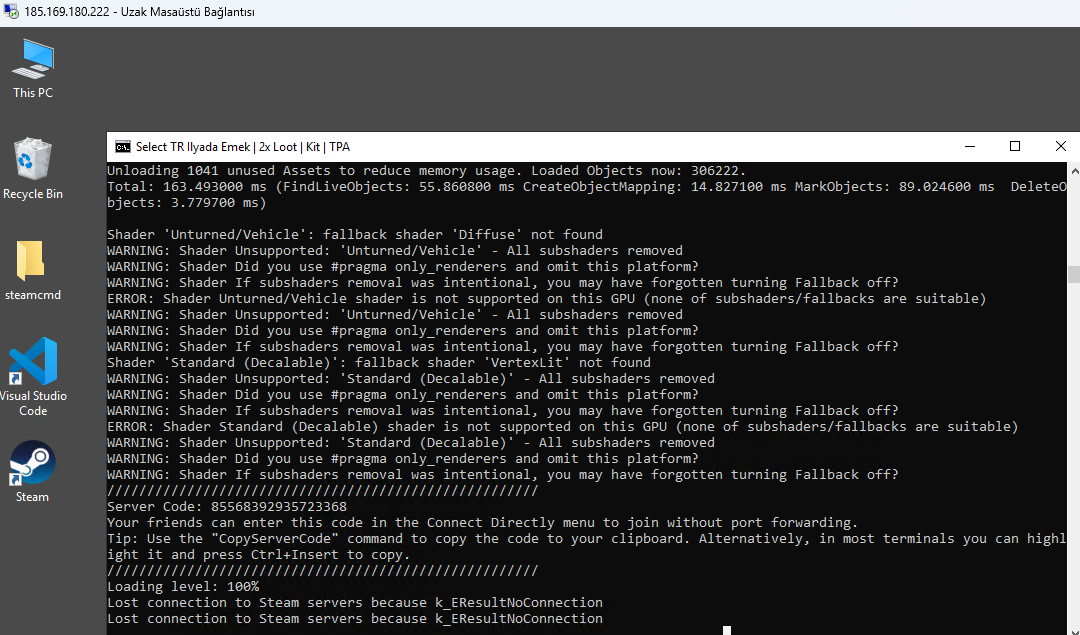Viewport: 1080px width, 635px height.
Task: Click the 'ERROR: Shader Standard (Decalable) shader' line
Action: (x=563, y=427)
